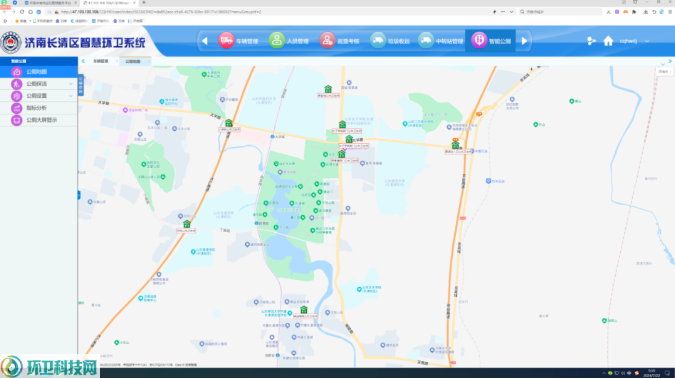Show previous modules with left arrow

205,41
